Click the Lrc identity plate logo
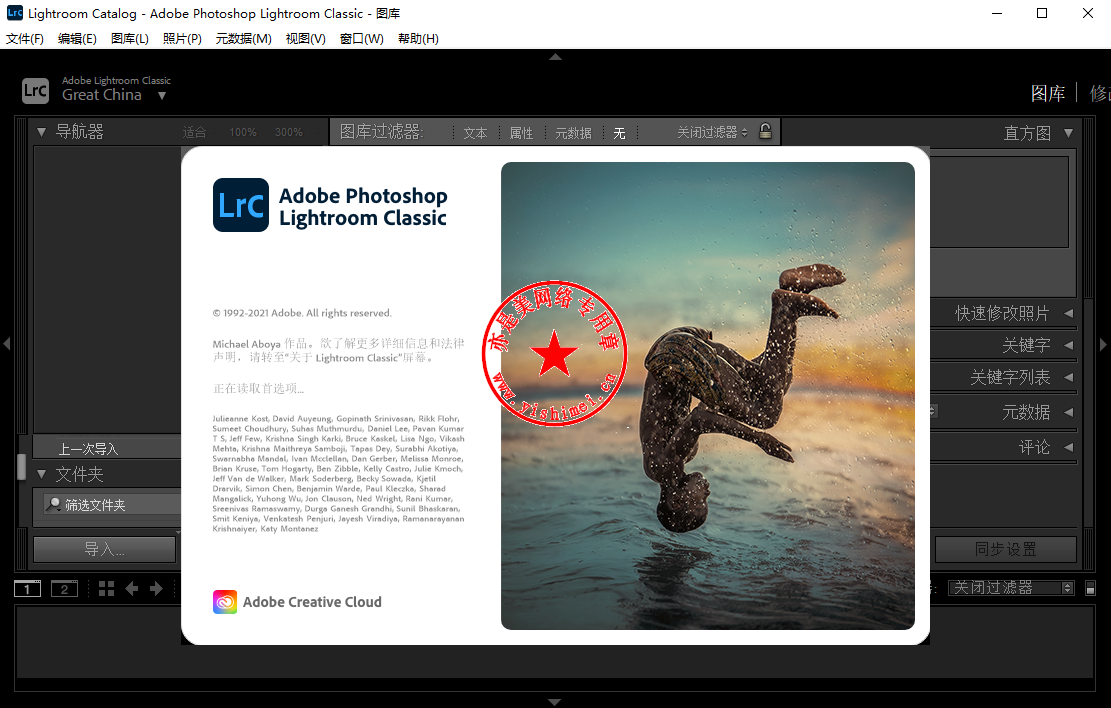The width and height of the screenshot is (1111, 708). coord(35,91)
